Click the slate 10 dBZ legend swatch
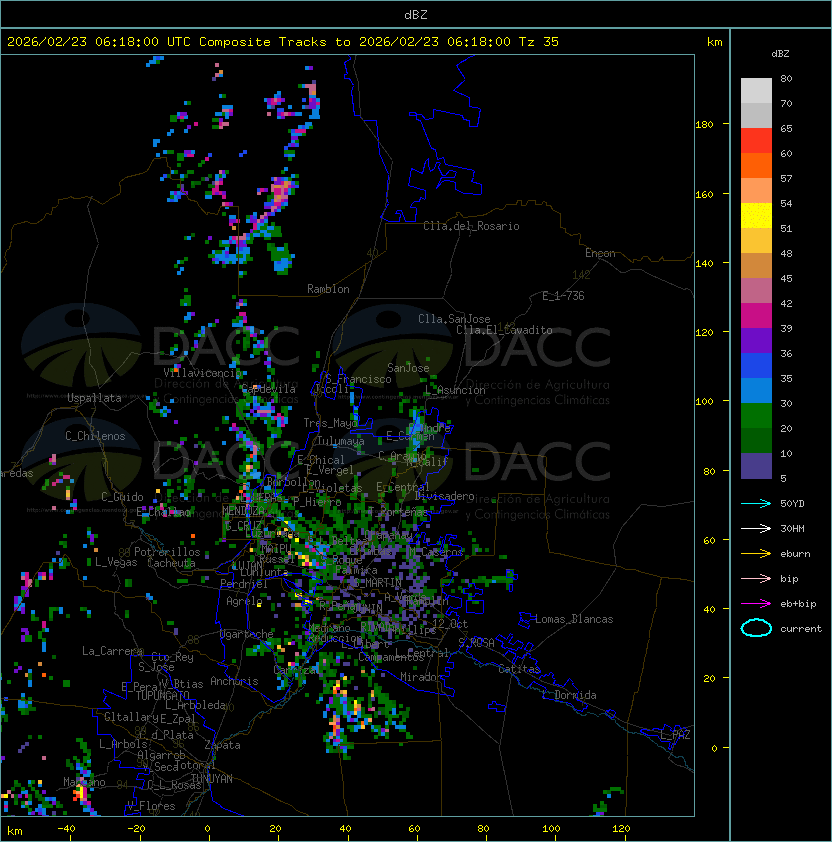Screen dimensions: 832x842 click(756, 466)
